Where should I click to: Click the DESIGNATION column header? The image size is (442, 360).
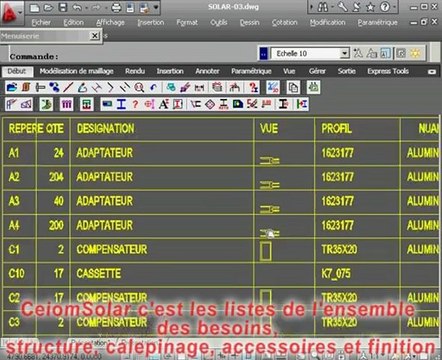tap(106, 129)
